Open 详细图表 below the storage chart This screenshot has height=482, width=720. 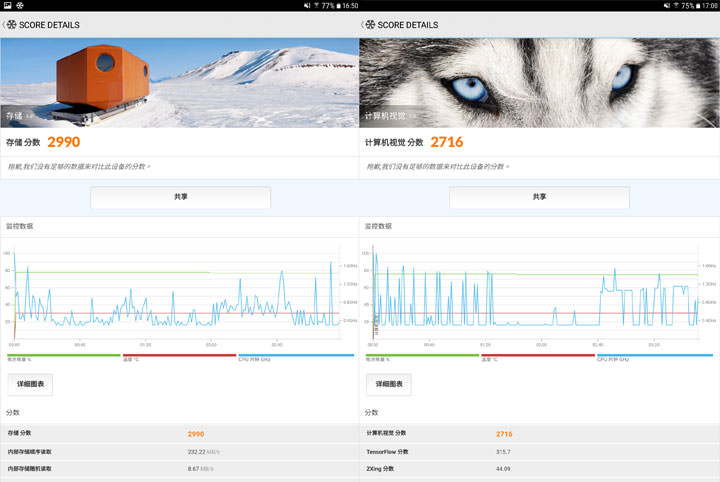click(x=30, y=384)
